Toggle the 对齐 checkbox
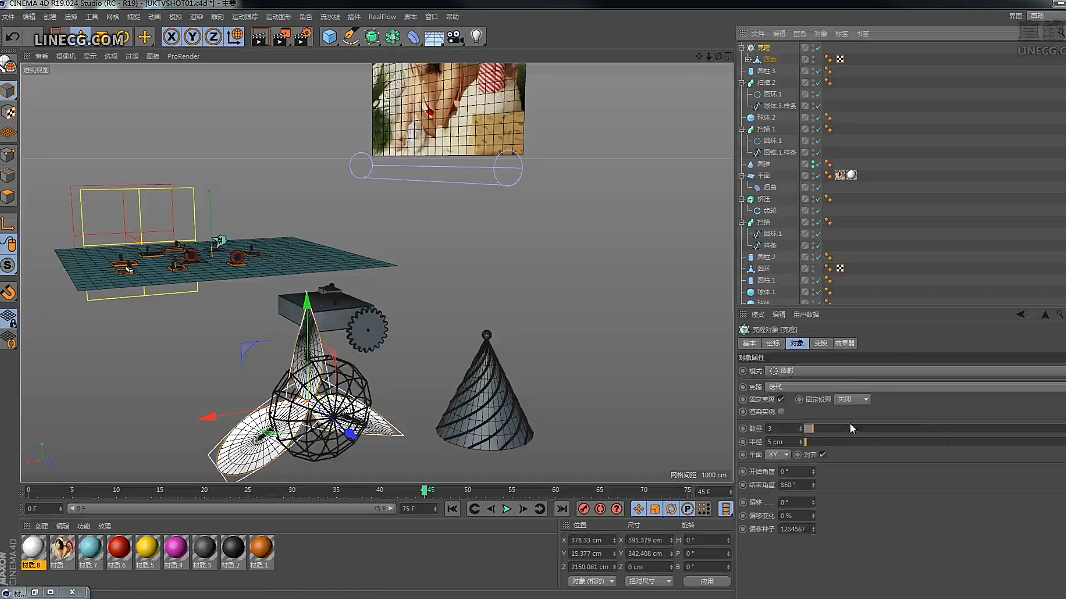The width and height of the screenshot is (1066, 599). (x=823, y=454)
